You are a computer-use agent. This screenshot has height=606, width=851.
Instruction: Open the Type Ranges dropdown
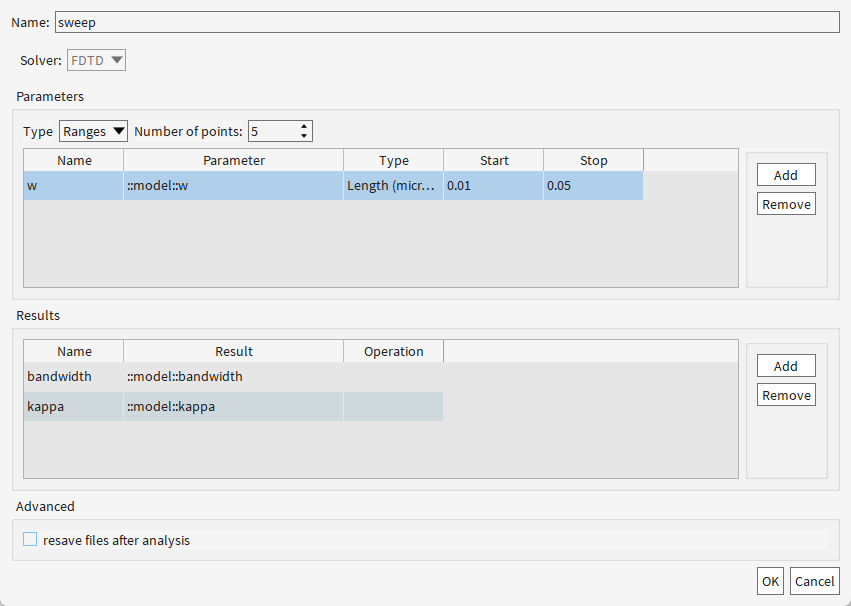pos(93,131)
